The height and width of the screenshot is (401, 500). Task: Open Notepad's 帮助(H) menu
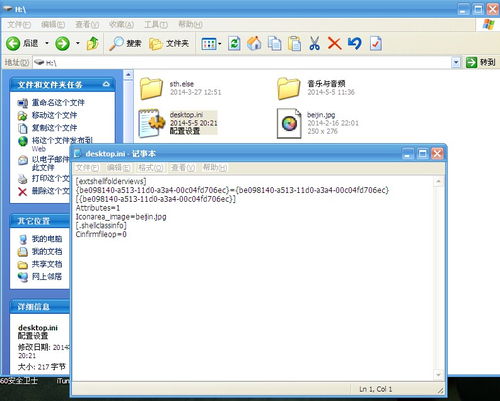point(215,168)
